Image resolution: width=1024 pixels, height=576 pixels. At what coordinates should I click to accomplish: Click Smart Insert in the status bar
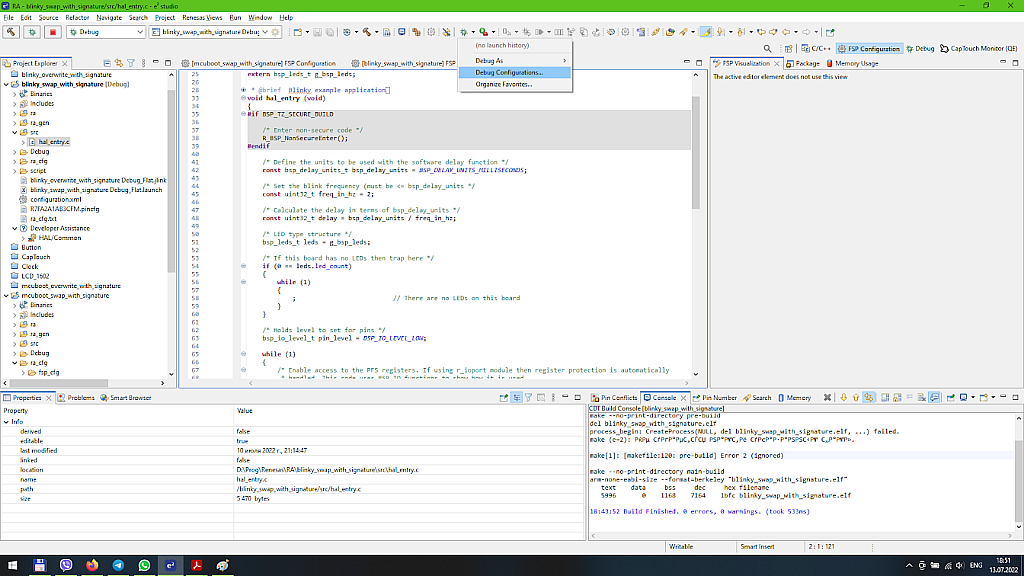pyautogui.click(x=758, y=547)
